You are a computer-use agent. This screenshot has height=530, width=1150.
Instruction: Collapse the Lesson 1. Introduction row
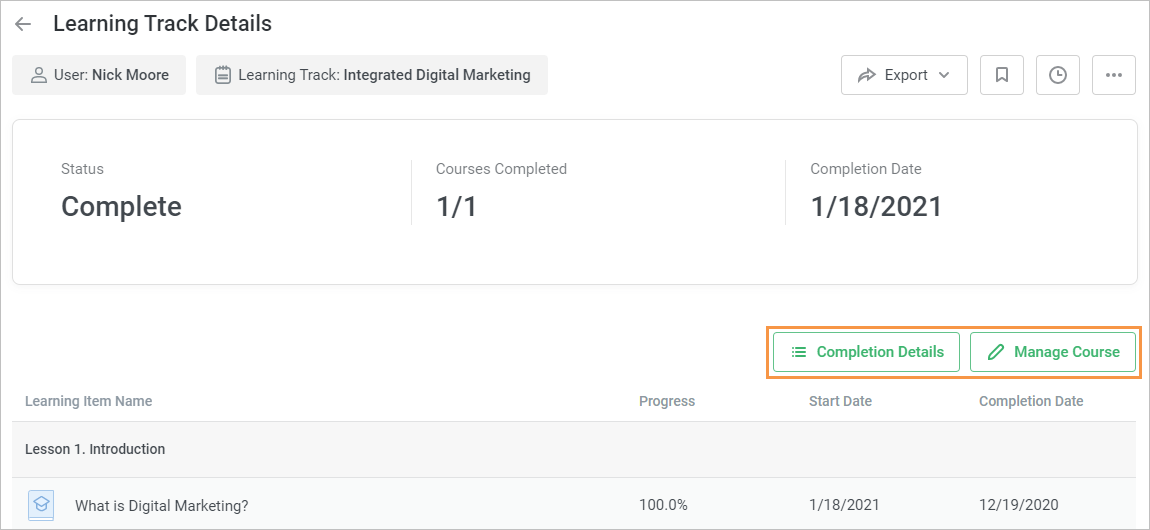95,449
